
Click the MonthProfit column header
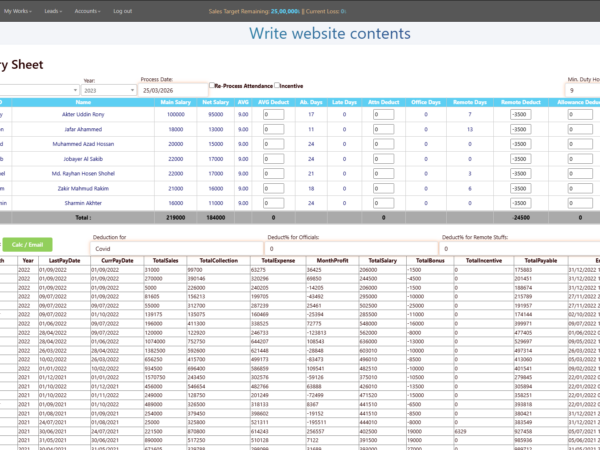(332, 261)
